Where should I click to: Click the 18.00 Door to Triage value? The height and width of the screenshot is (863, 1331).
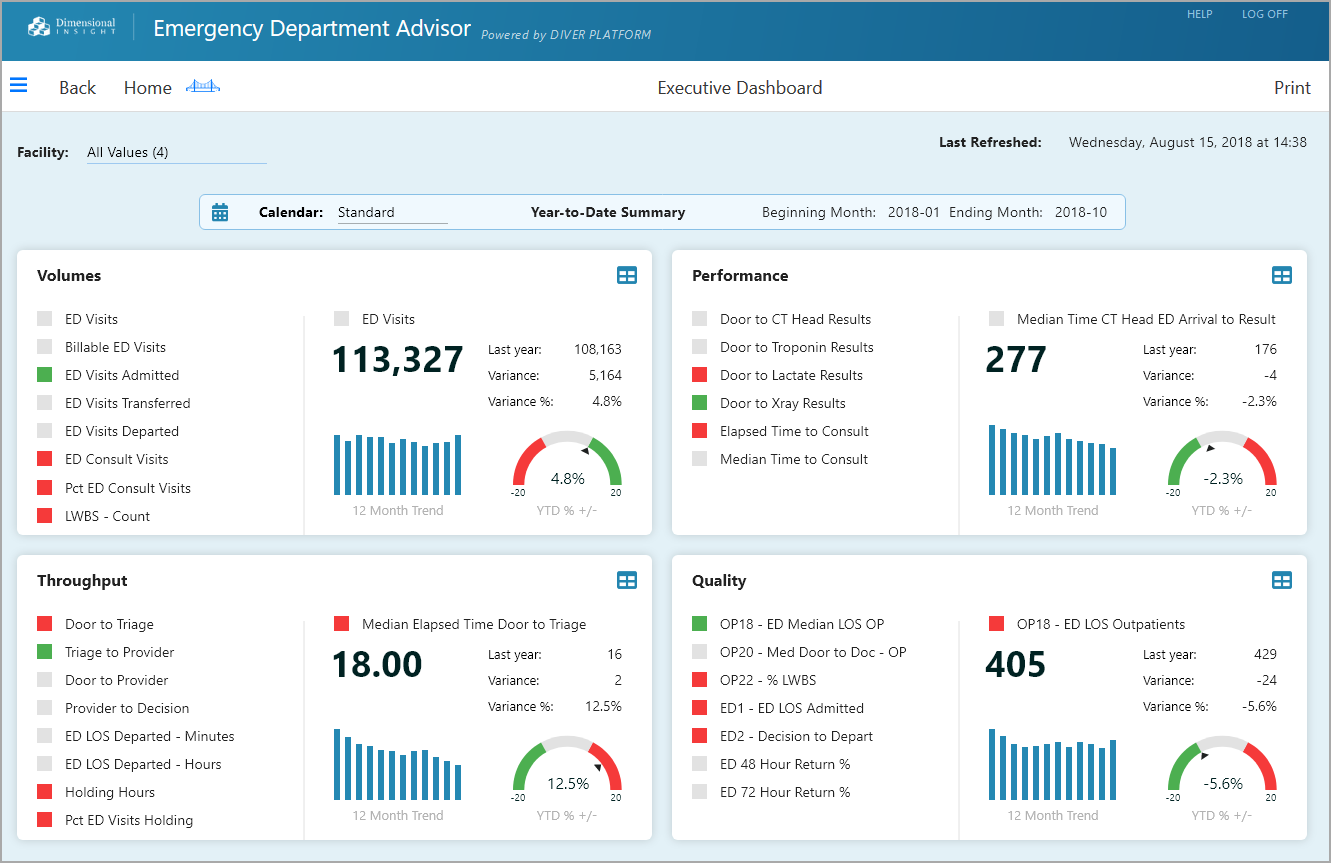coord(377,665)
